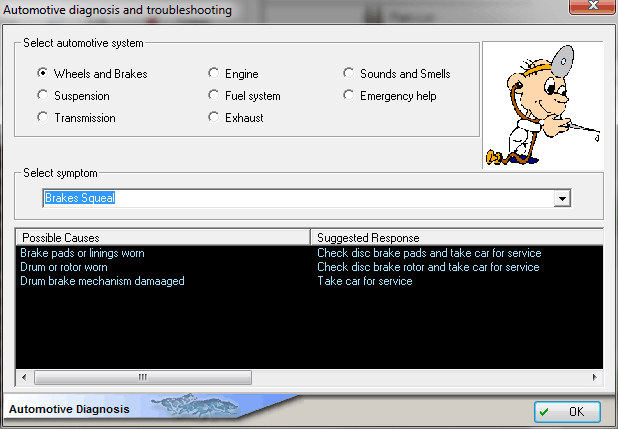
Task: Select Sounds and Smells option
Action: (349, 74)
